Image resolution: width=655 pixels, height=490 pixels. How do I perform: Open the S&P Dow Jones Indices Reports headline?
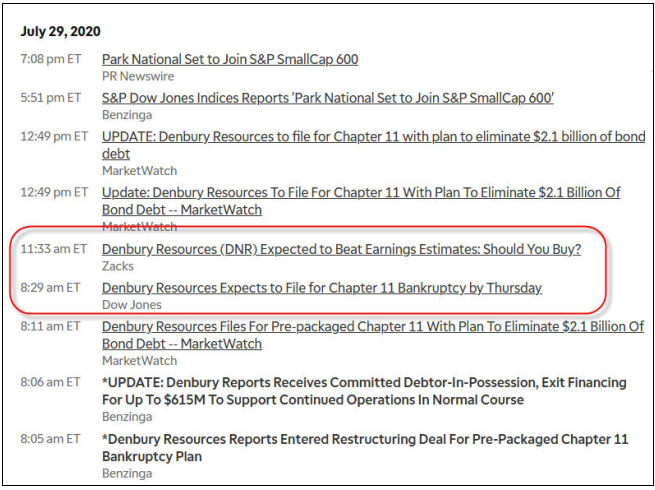pyautogui.click(x=328, y=98)
